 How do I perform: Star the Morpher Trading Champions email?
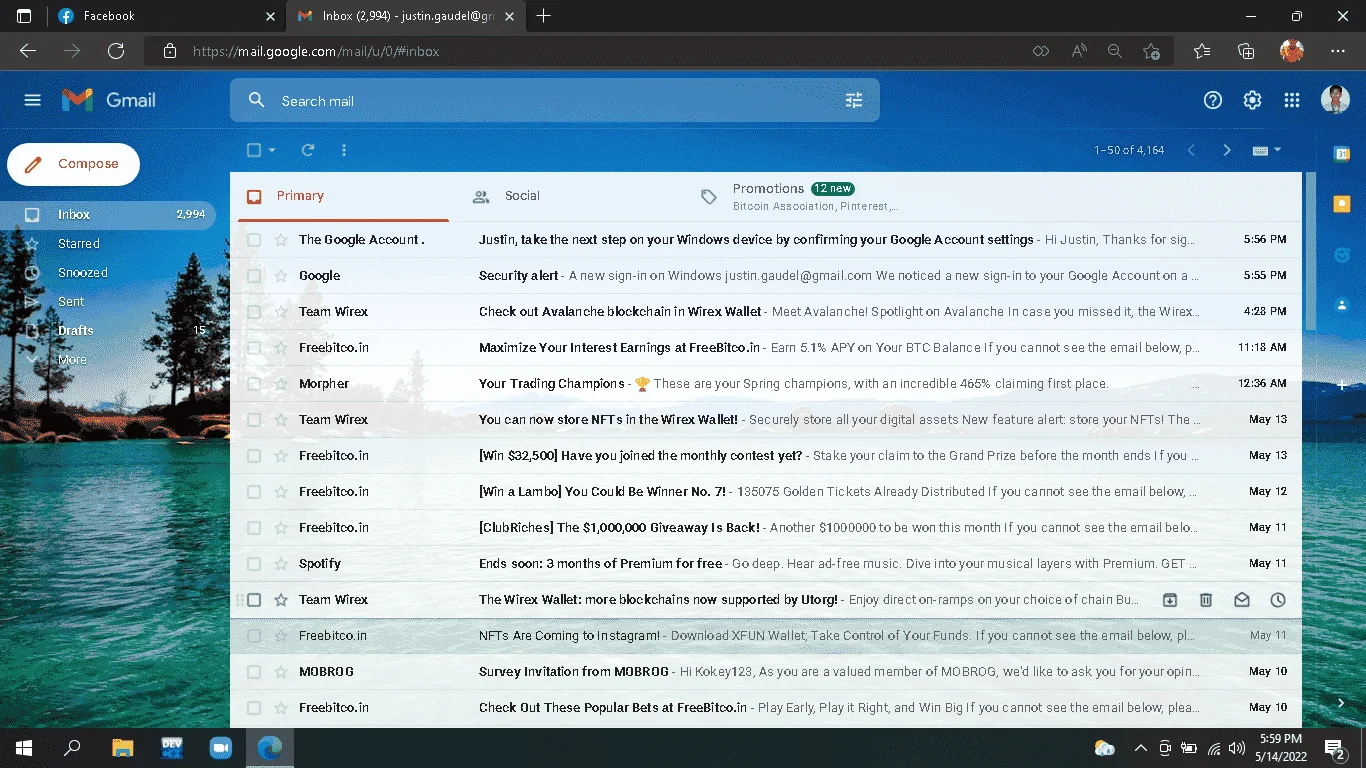pos(281,384)
